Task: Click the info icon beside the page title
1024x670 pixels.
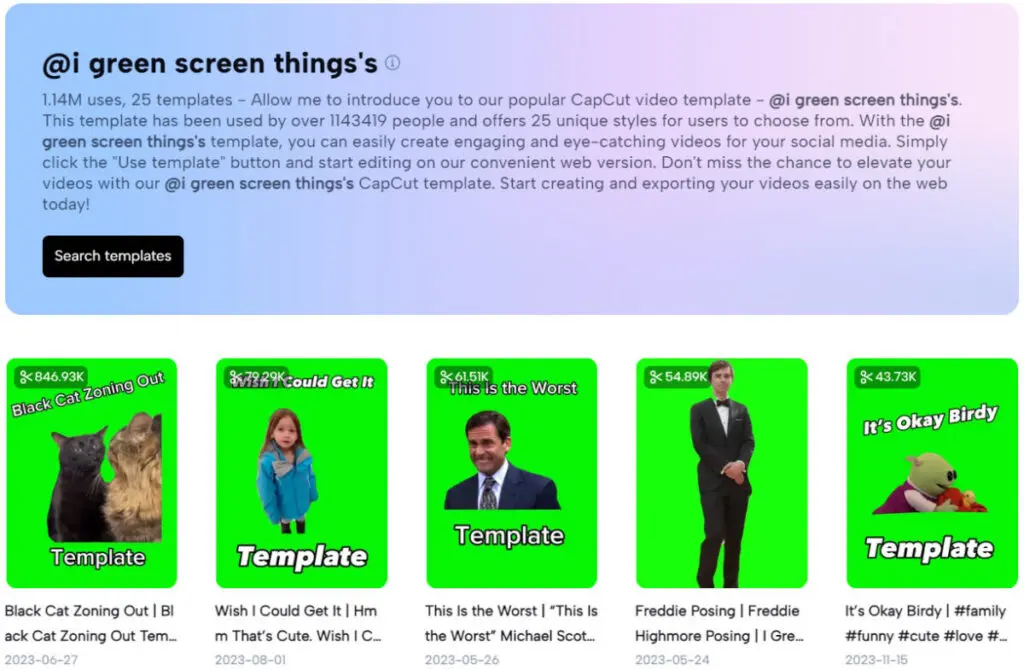Action: click(392, 63)
